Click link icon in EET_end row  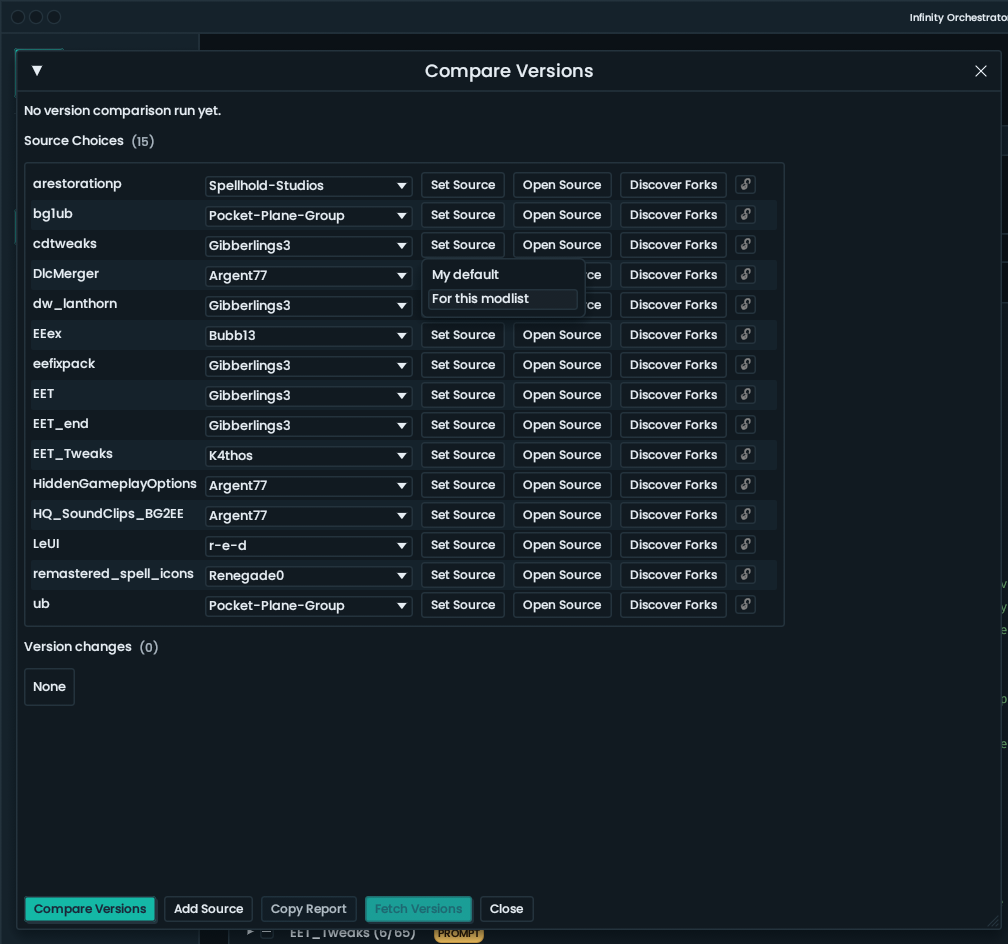coord(745,424)
